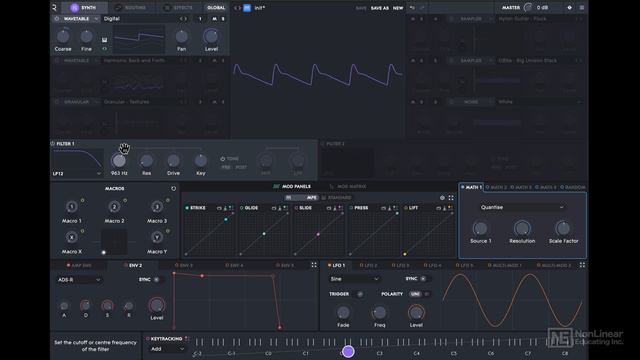The width and height of the screenshot is (640, 360).
Task: Switch to the Routing tab
Action: [131, 7]
